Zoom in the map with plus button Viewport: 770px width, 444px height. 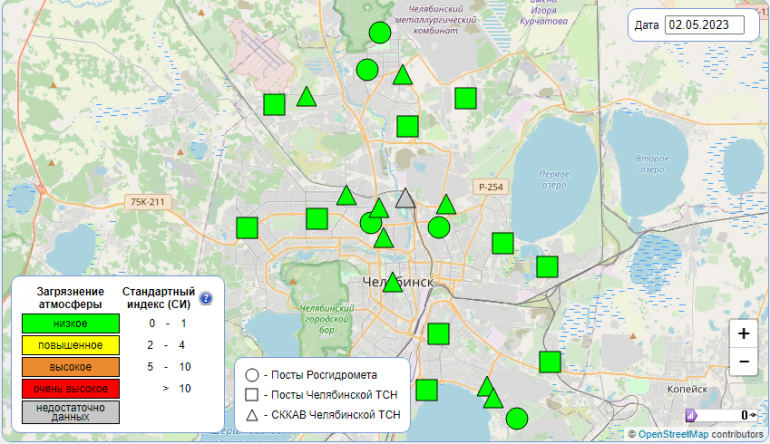[743, 333]
